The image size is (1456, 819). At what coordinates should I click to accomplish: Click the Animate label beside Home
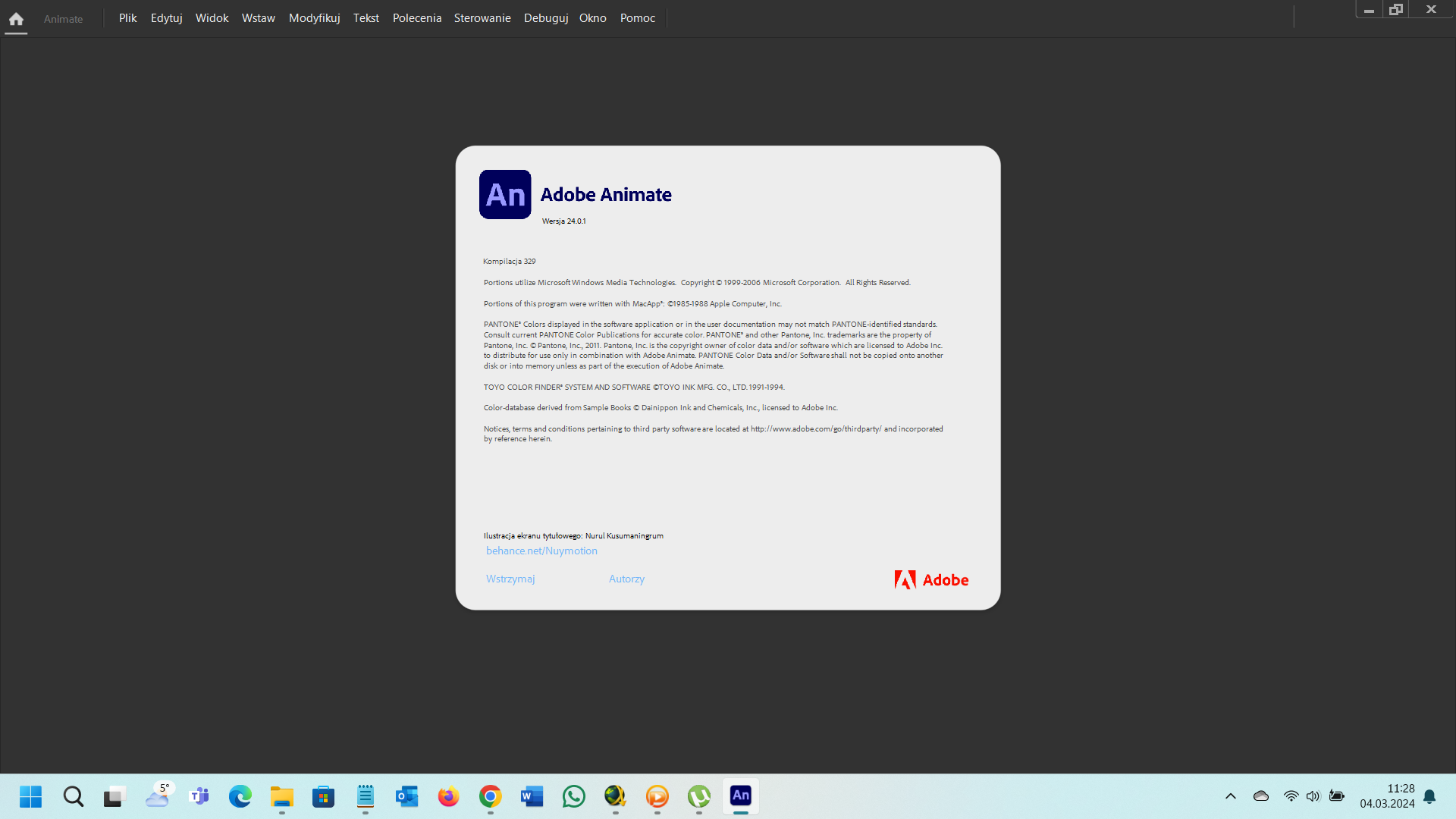[x=63, y=19]
